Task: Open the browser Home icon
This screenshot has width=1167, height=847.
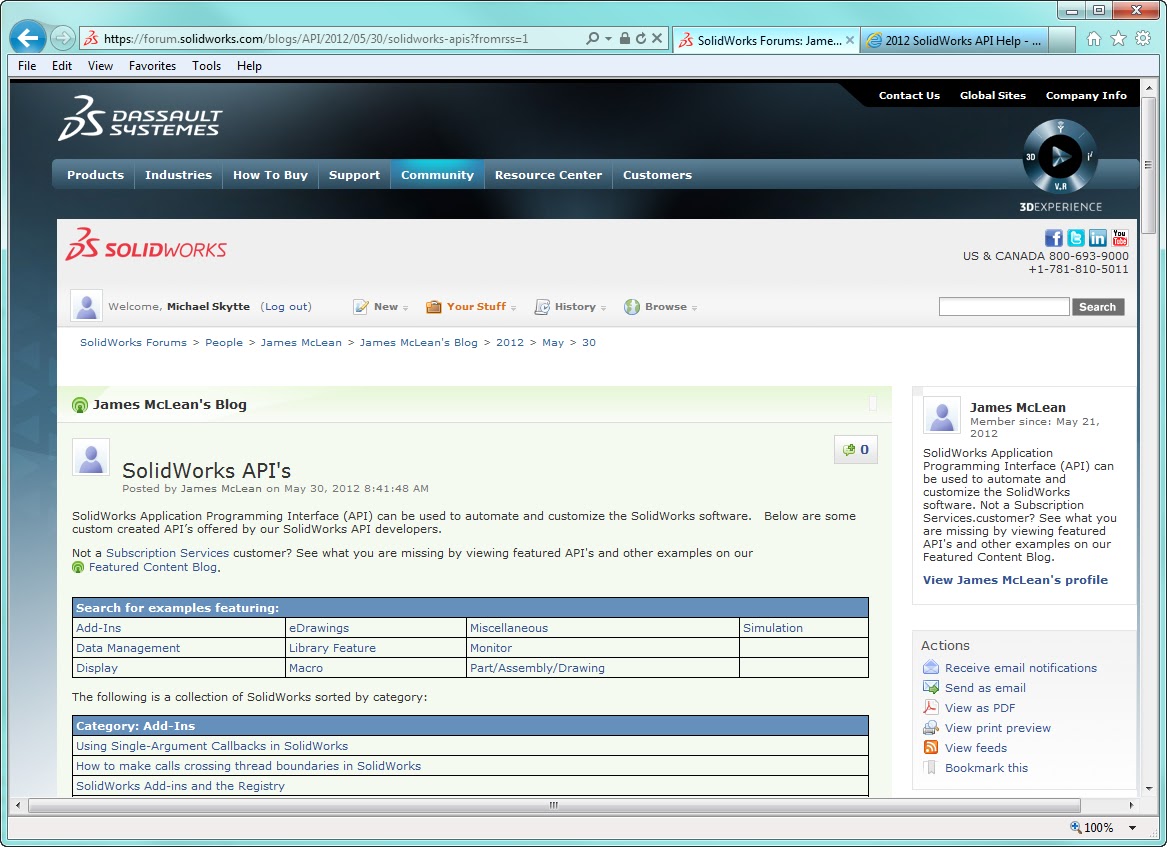Action: point(1093,39)
